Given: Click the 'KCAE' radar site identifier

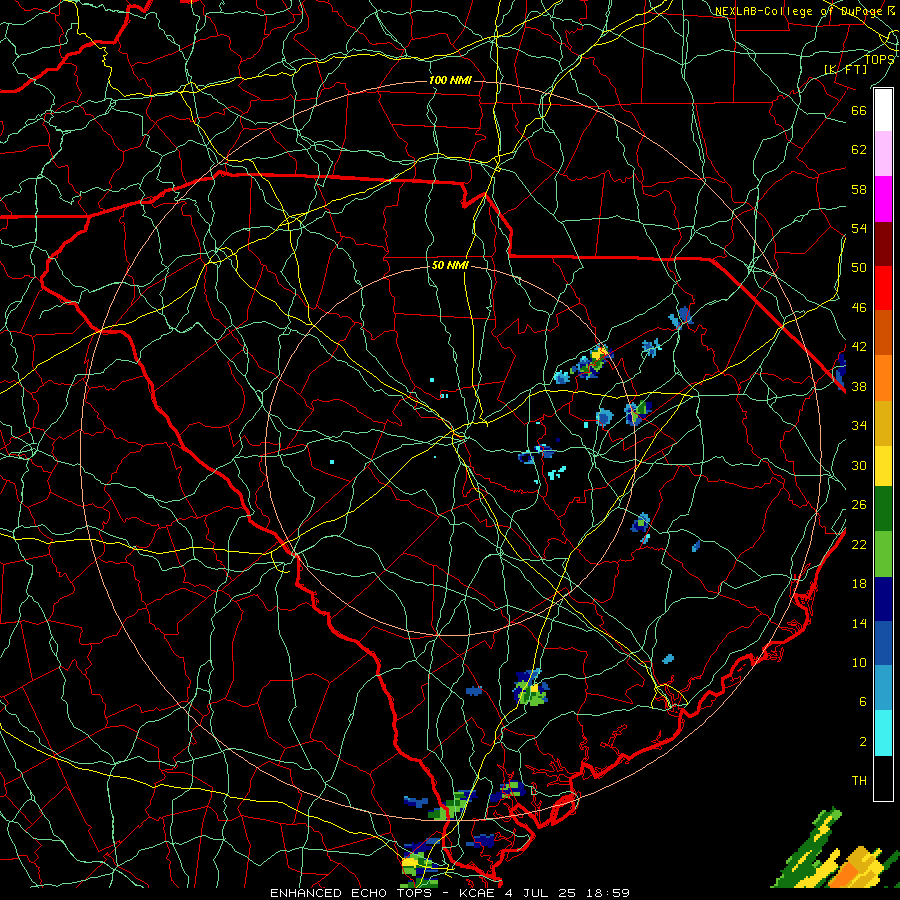Looking at the screenshot, I should (x=479, y=893).
